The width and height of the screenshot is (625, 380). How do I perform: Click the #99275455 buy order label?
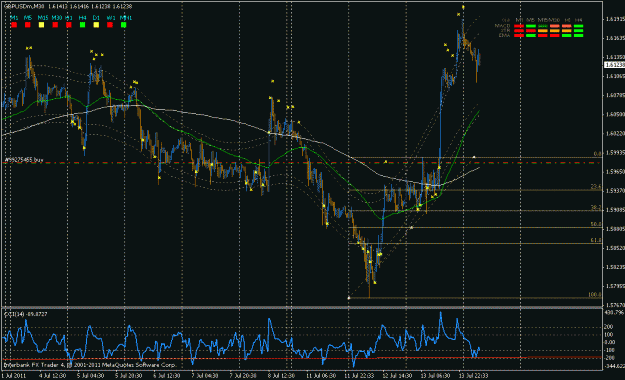tap(24, 160)
